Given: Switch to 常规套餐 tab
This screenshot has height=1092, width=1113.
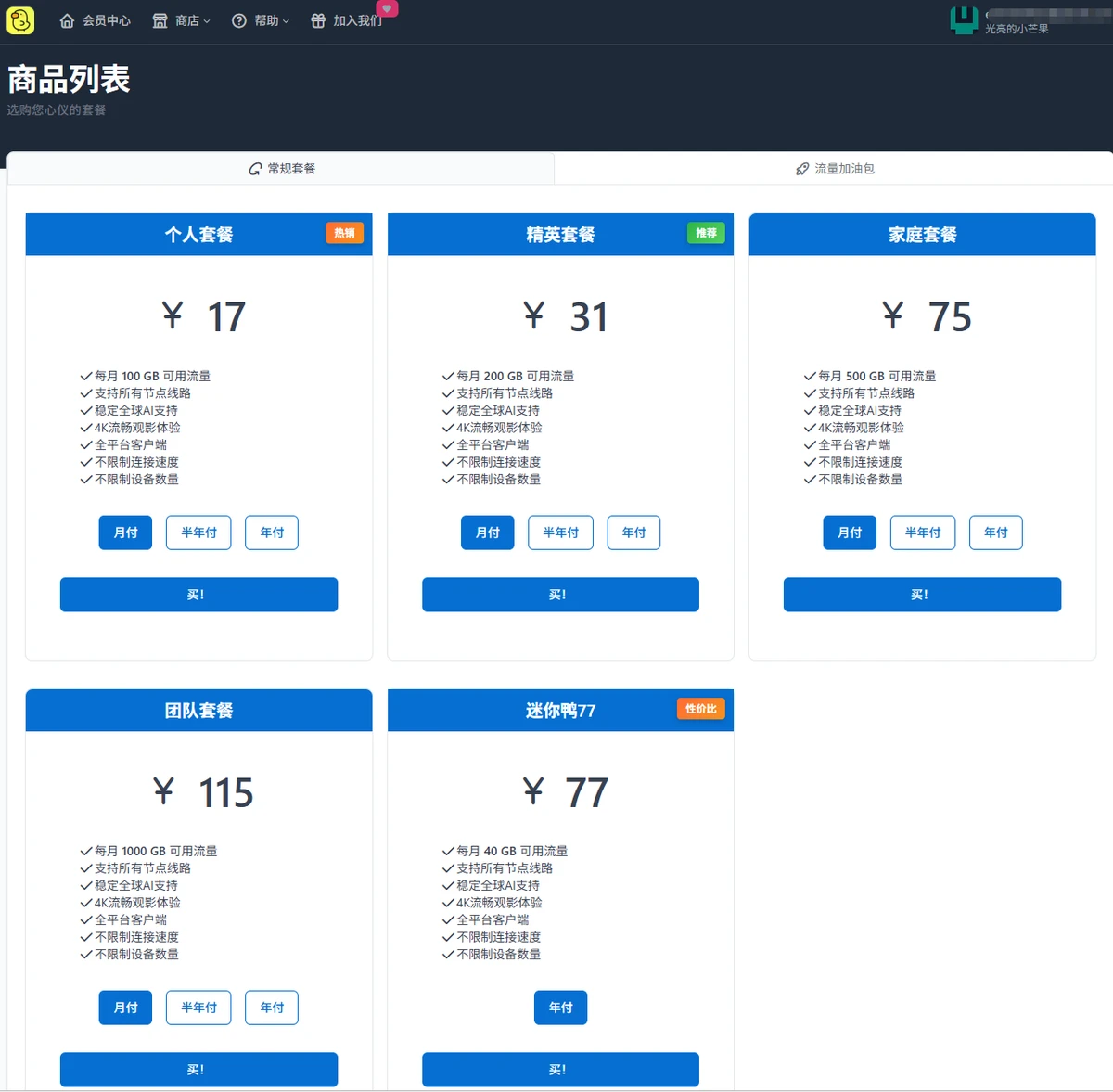Looking at the screenshot, I should tap(281, 169).
